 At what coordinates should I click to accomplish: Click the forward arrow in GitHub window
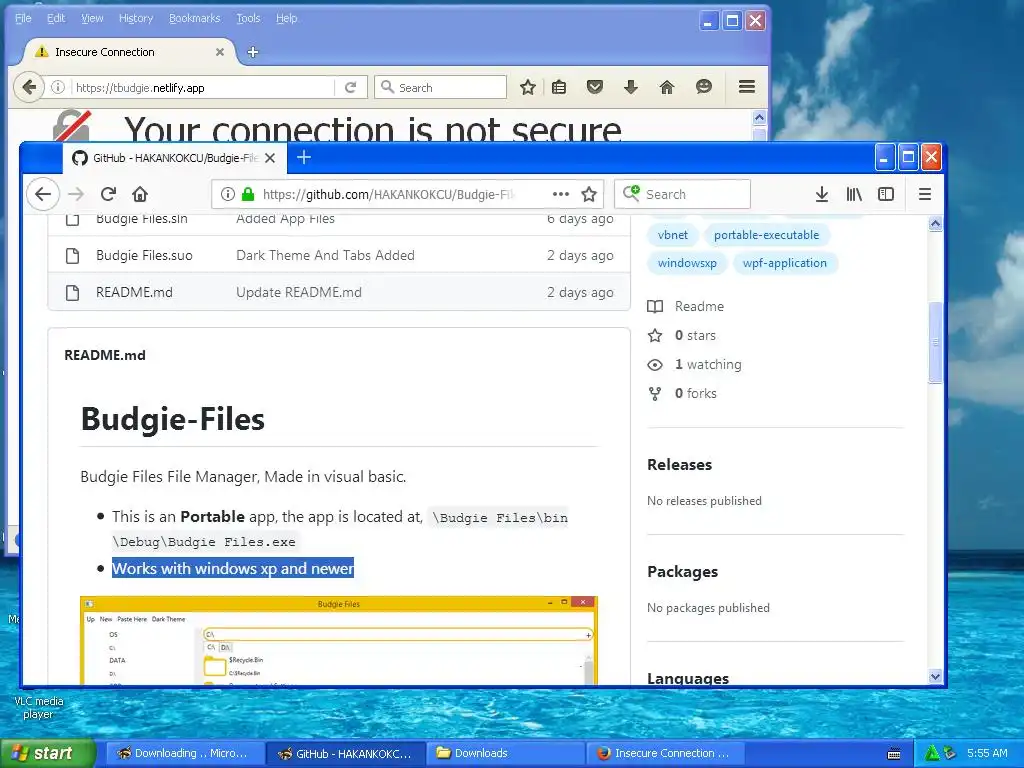point(76,194)
